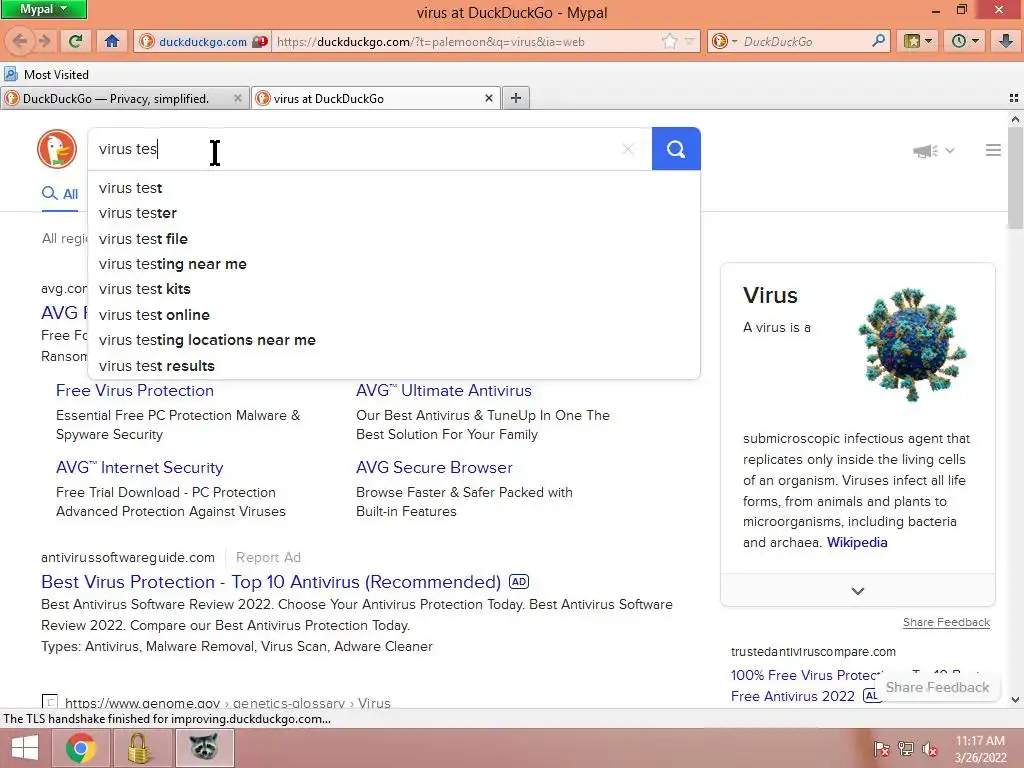Open the bookmarks menu button
Image resolution: width=1024 pixels, height=768 pixels.
click(918, 41)
